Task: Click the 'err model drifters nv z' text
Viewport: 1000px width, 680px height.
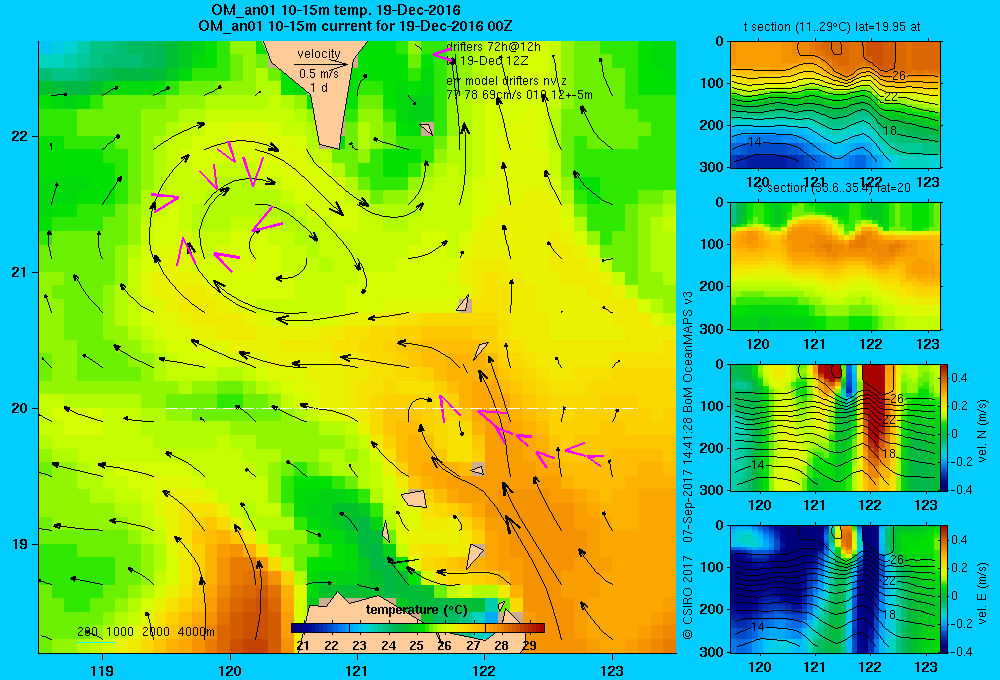Action: pyautogui.click(x=506, y=81)
